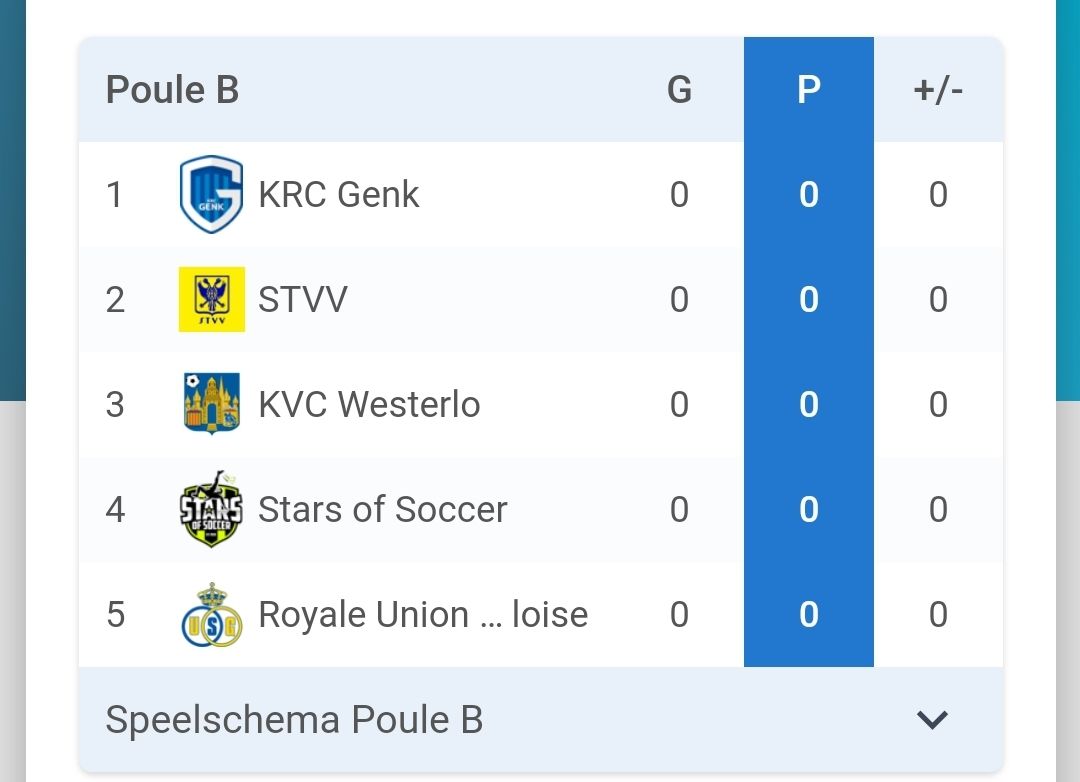
Task: Open the KVC Westerlo team link
Action: (369, 404)
